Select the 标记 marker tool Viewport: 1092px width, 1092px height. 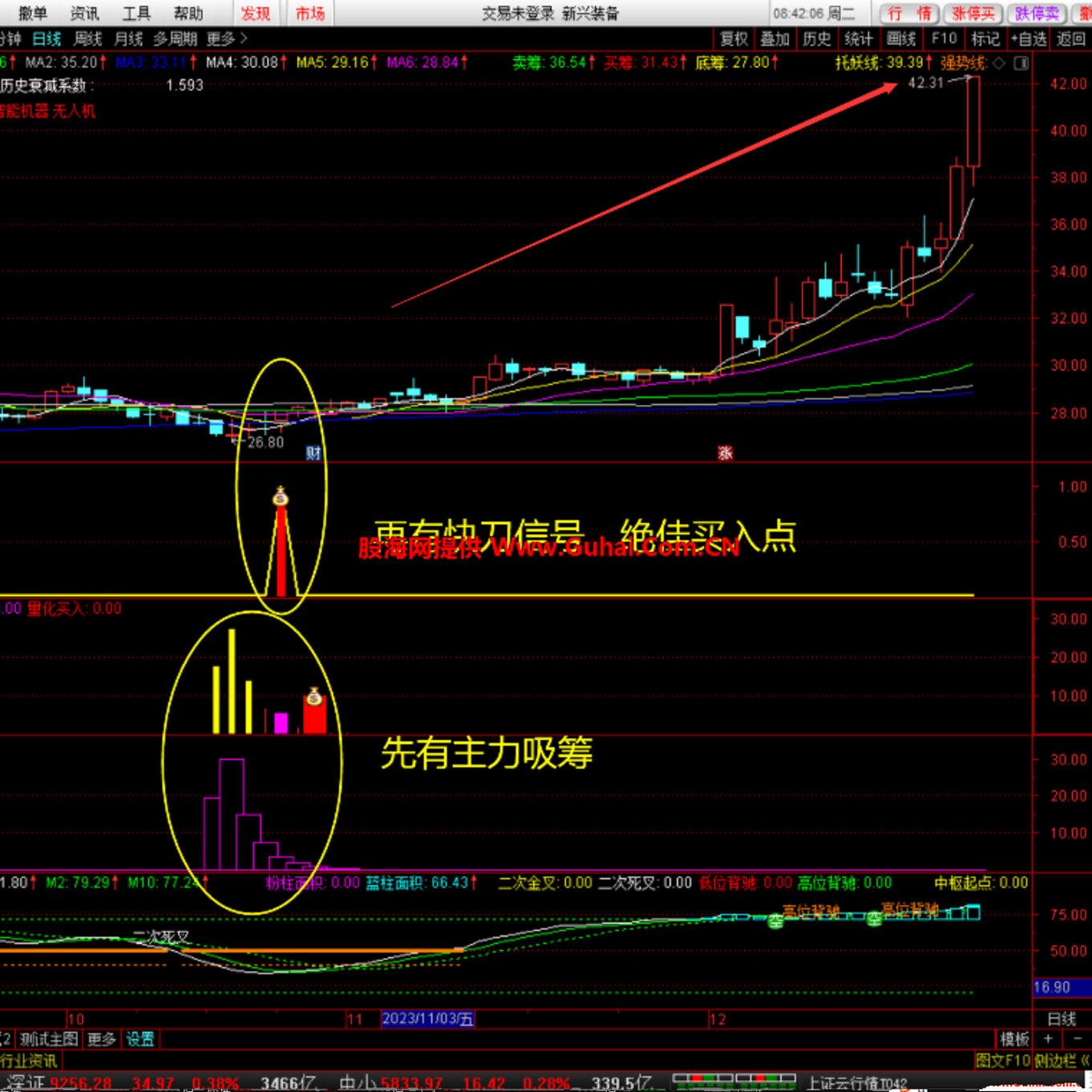click(985, 38)
